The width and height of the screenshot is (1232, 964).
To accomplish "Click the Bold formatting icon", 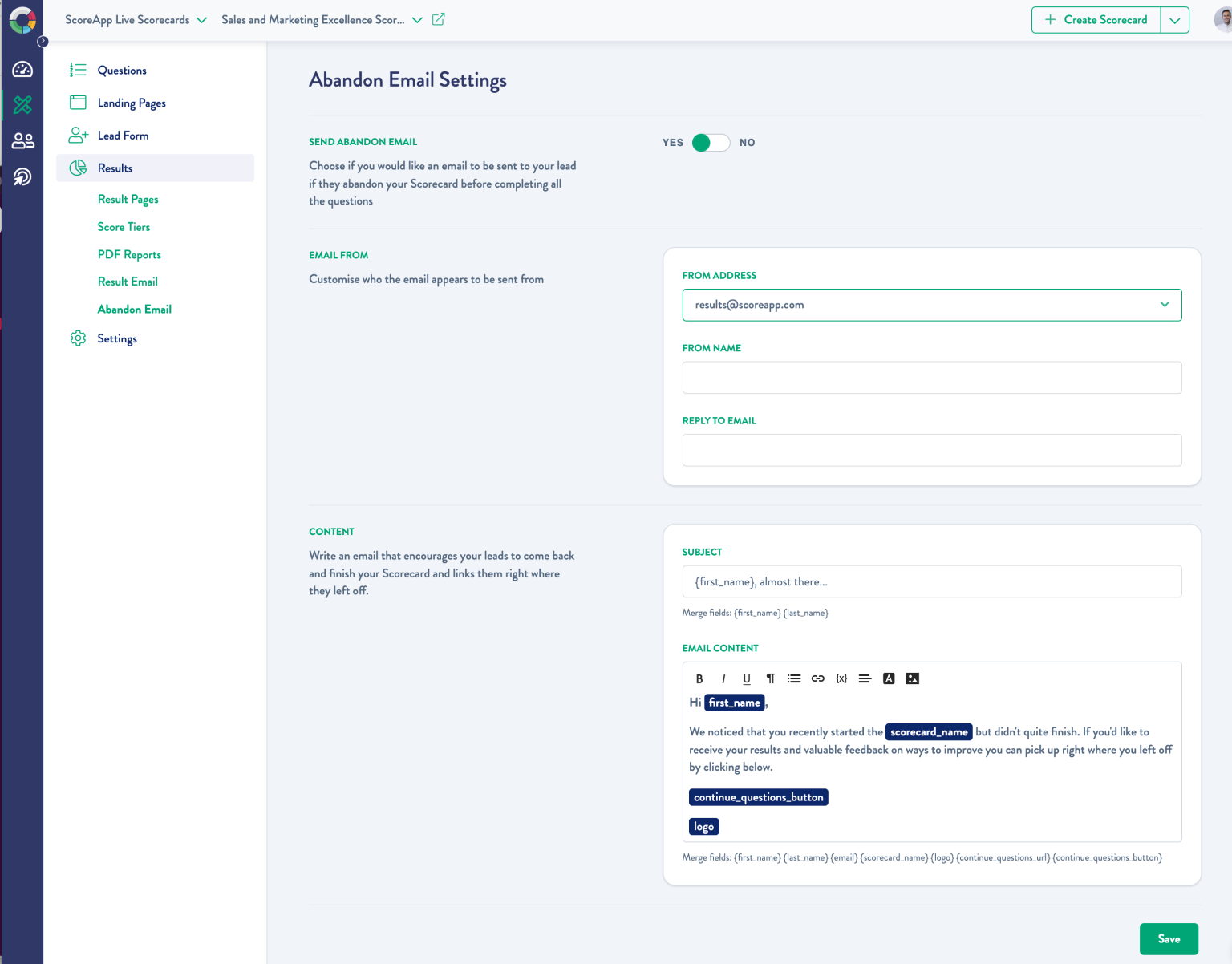I will pos(699,678).
